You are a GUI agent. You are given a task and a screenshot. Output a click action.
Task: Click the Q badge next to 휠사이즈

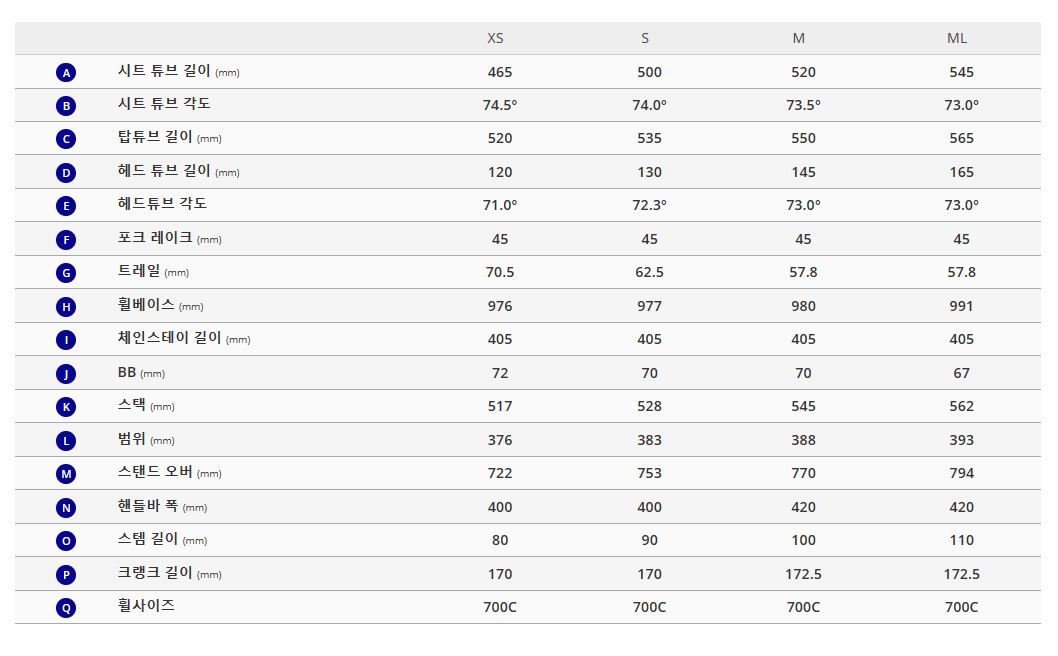pos(66,608)
